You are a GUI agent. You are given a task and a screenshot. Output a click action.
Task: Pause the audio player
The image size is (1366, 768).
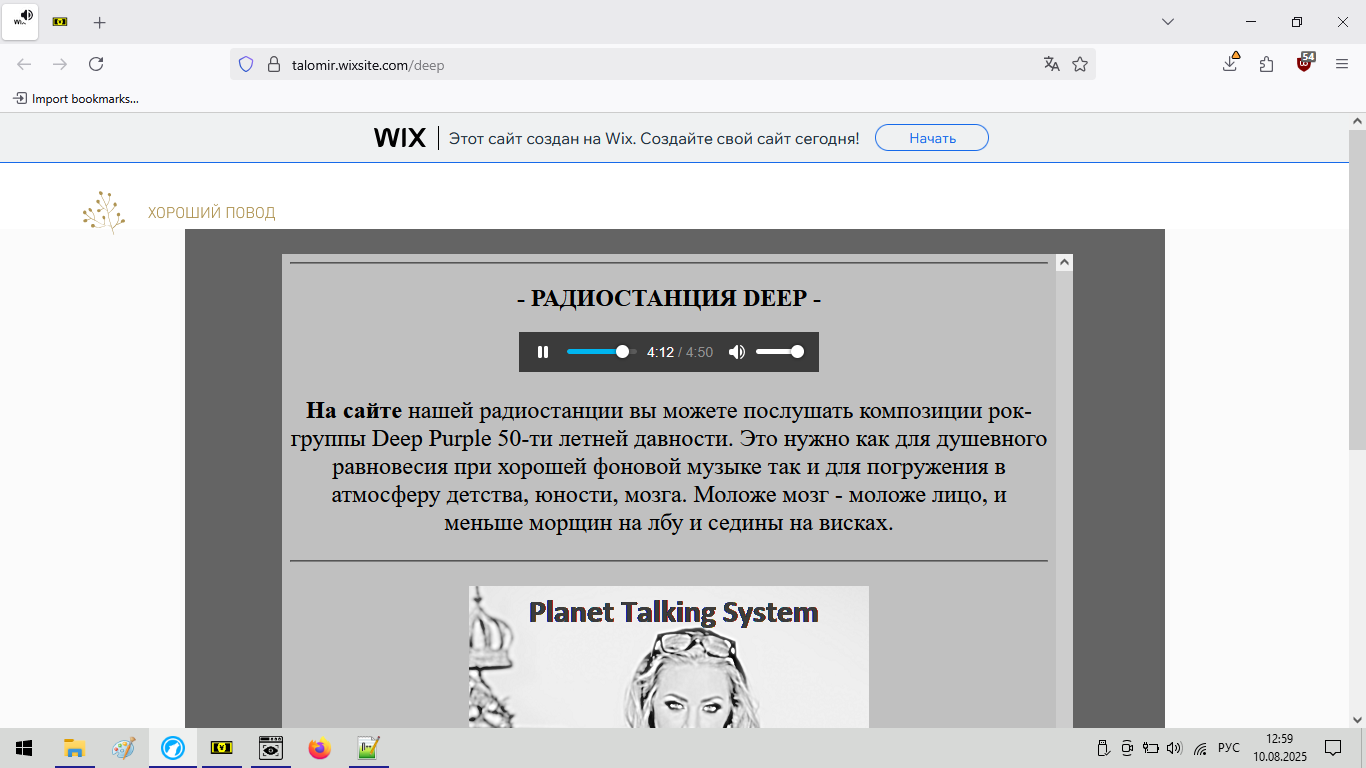click(543, 352)
